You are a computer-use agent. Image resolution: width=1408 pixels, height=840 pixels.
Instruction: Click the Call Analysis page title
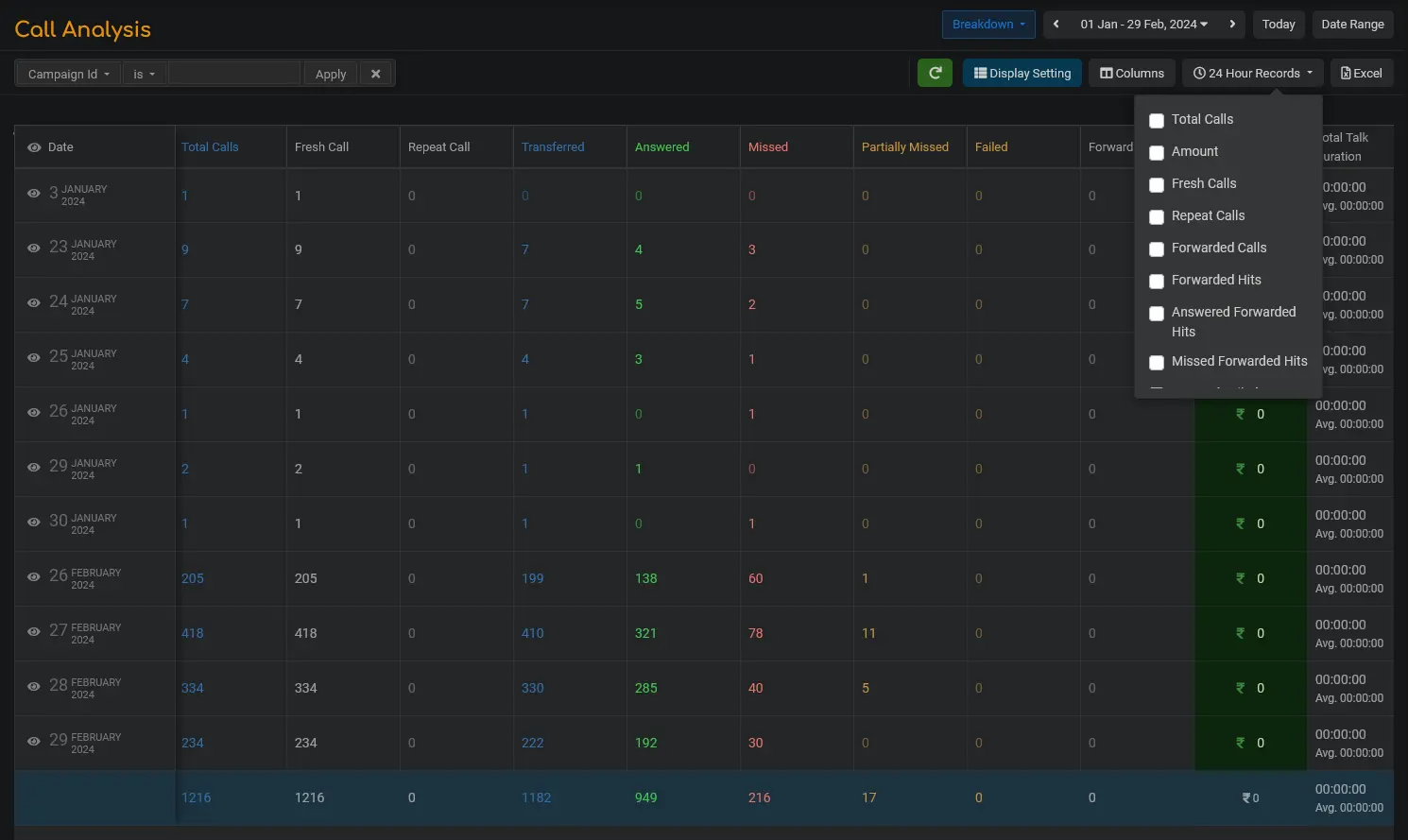[83, 29]
